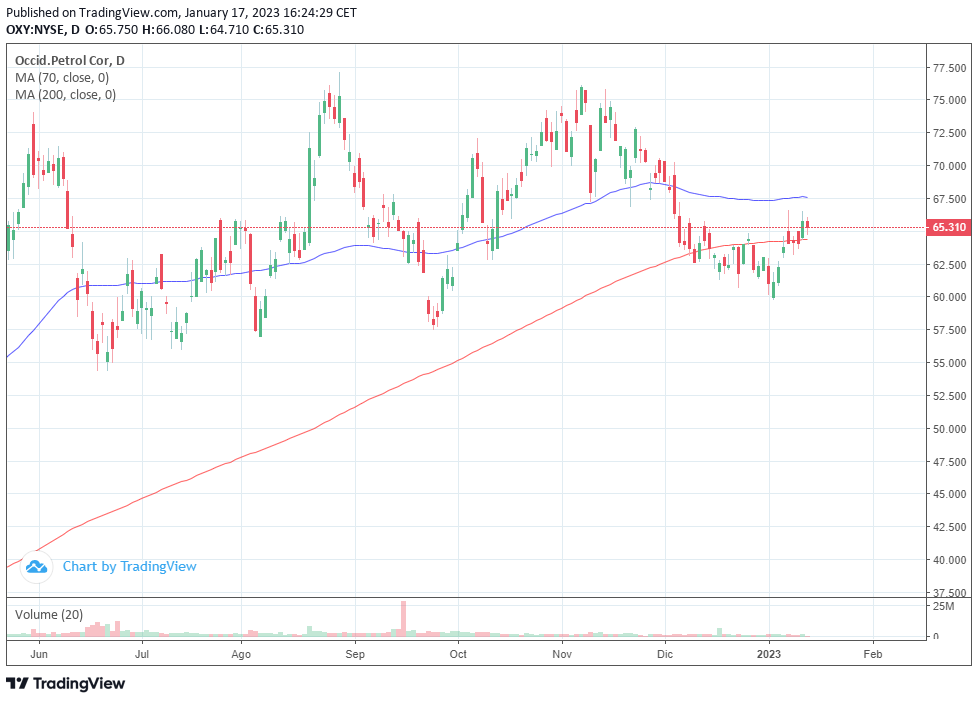Select the Occid.Petrol Cor, D chart title
Image resolution: width=978 pixels, height=702 pixels.
tap(69, 61)
